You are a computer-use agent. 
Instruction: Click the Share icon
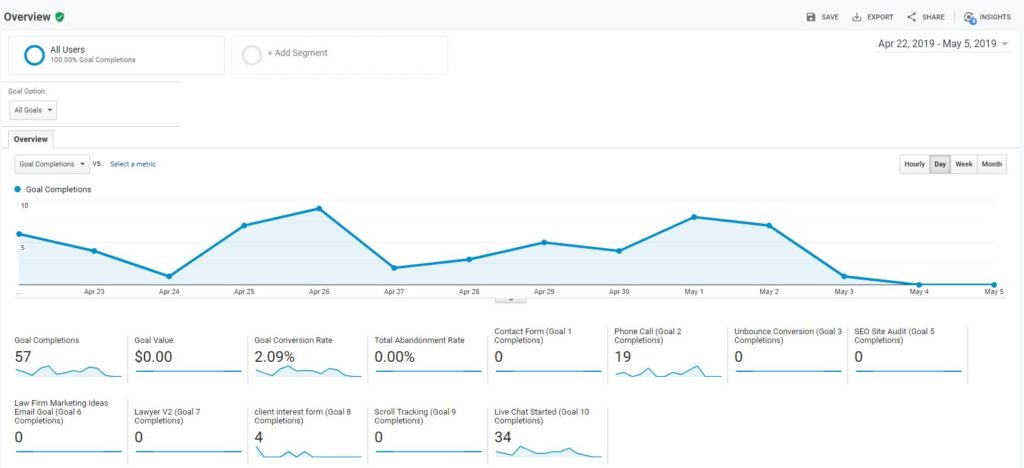[x=912, y=17]
